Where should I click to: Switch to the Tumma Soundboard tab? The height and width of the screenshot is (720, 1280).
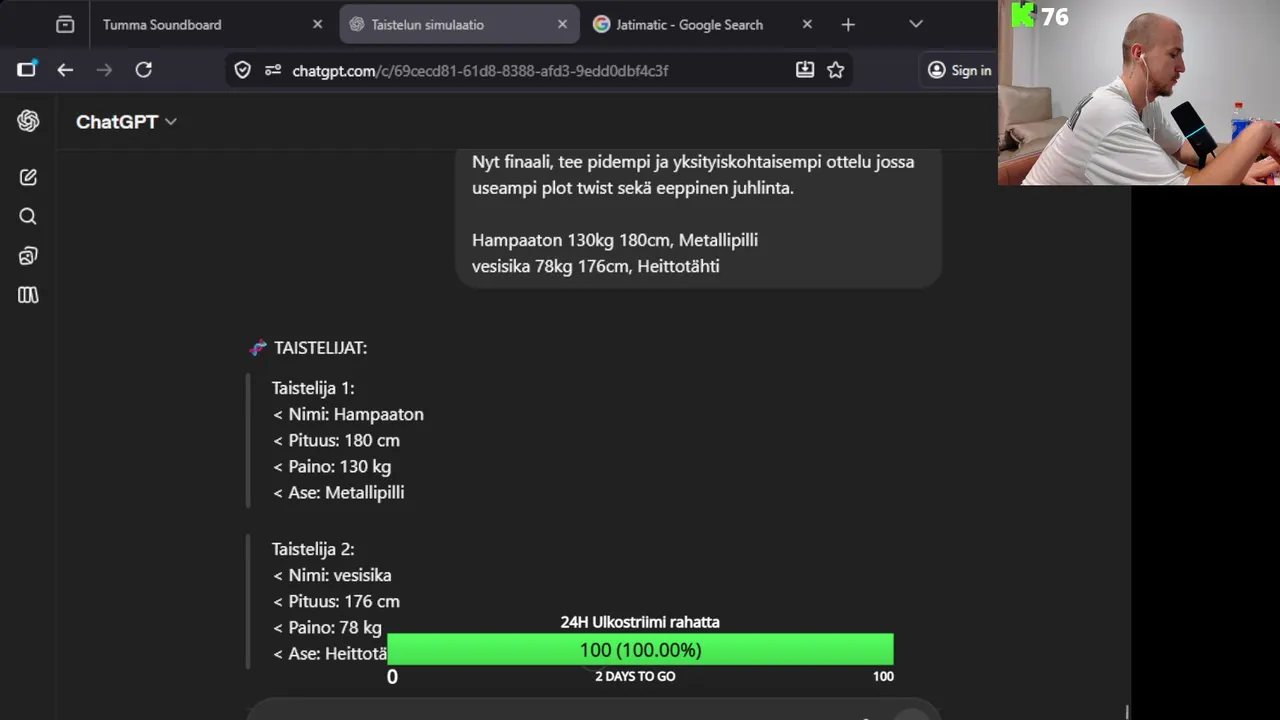162,25
